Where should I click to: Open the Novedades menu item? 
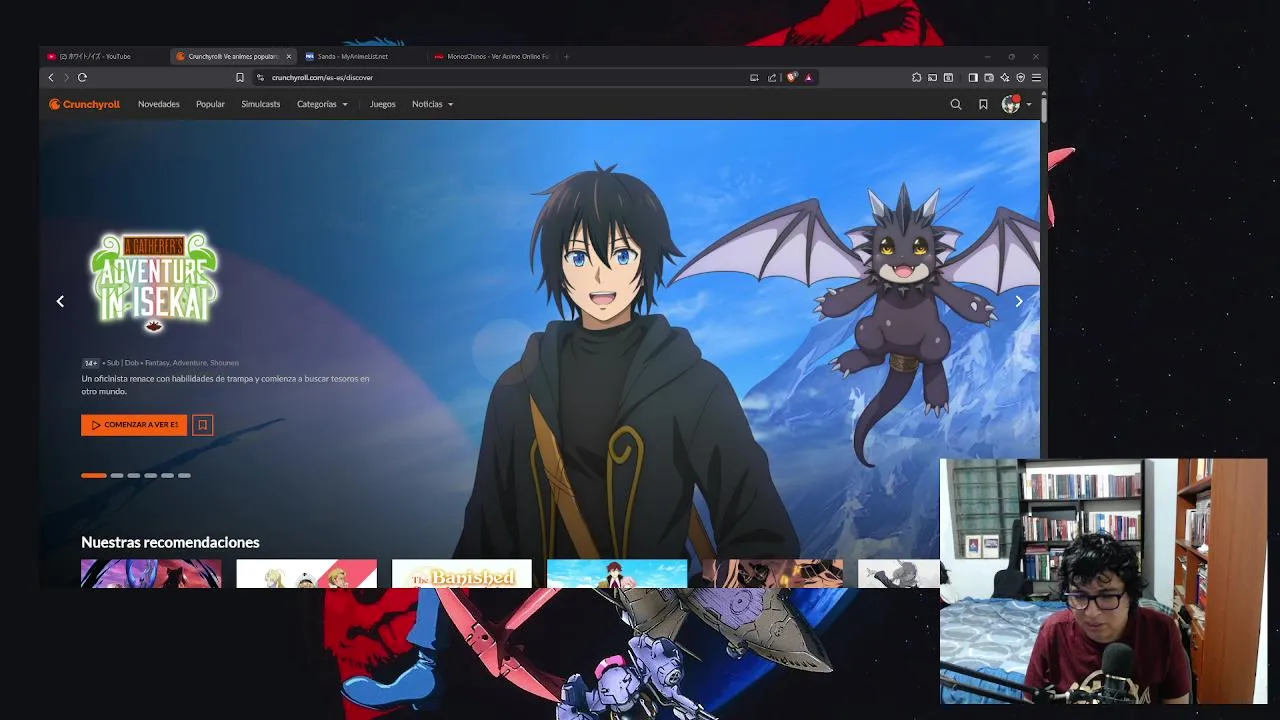159,104
